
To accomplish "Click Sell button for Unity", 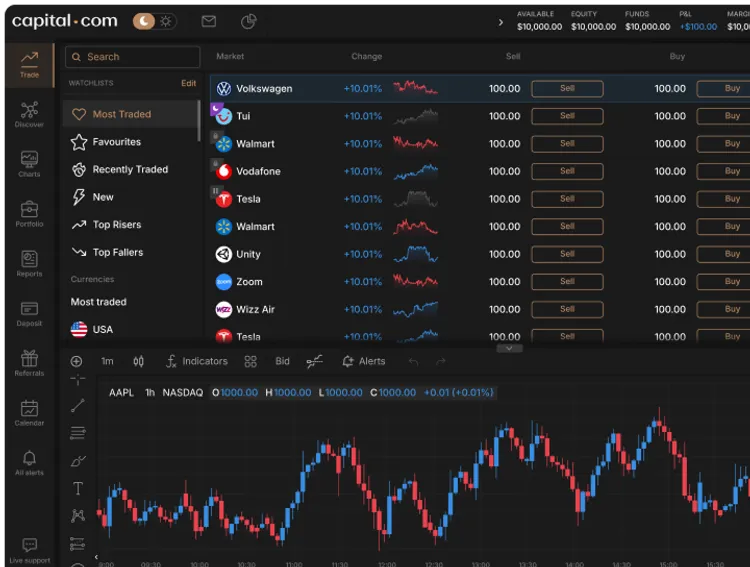I will pos(567,254).
